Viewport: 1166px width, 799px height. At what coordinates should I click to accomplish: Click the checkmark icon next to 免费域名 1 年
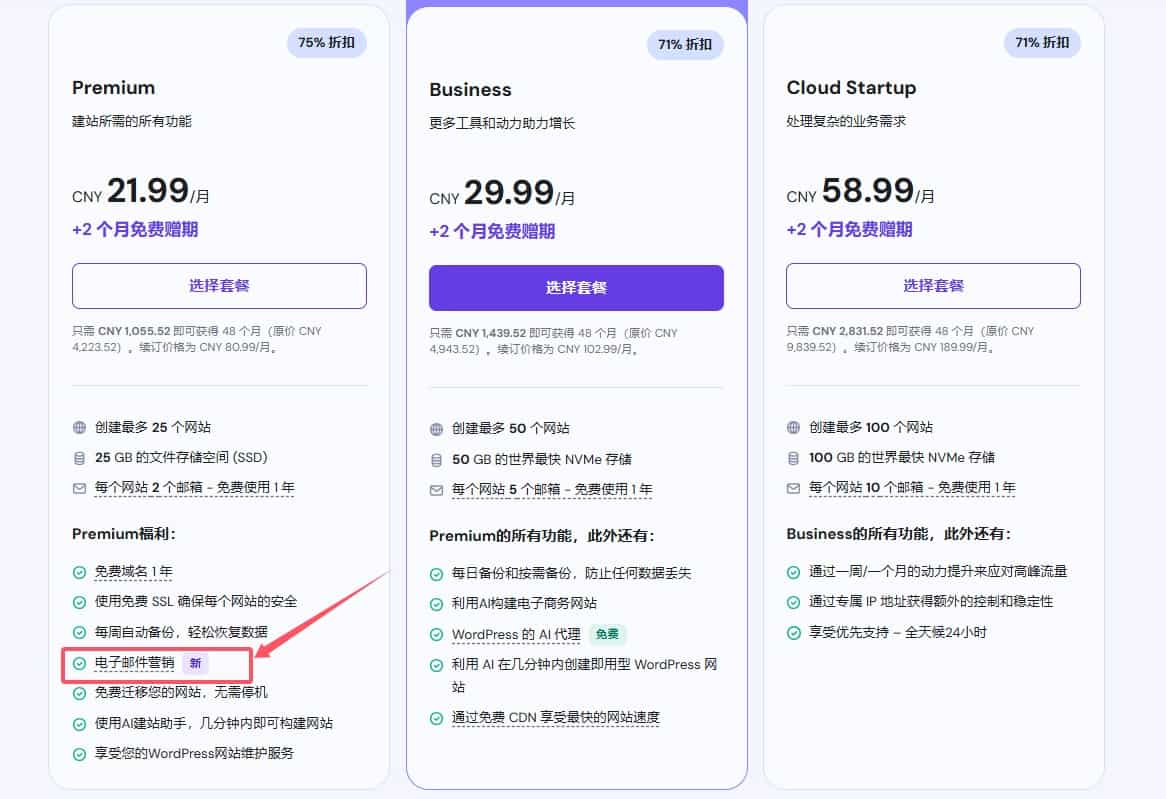(x=80, y=572)
